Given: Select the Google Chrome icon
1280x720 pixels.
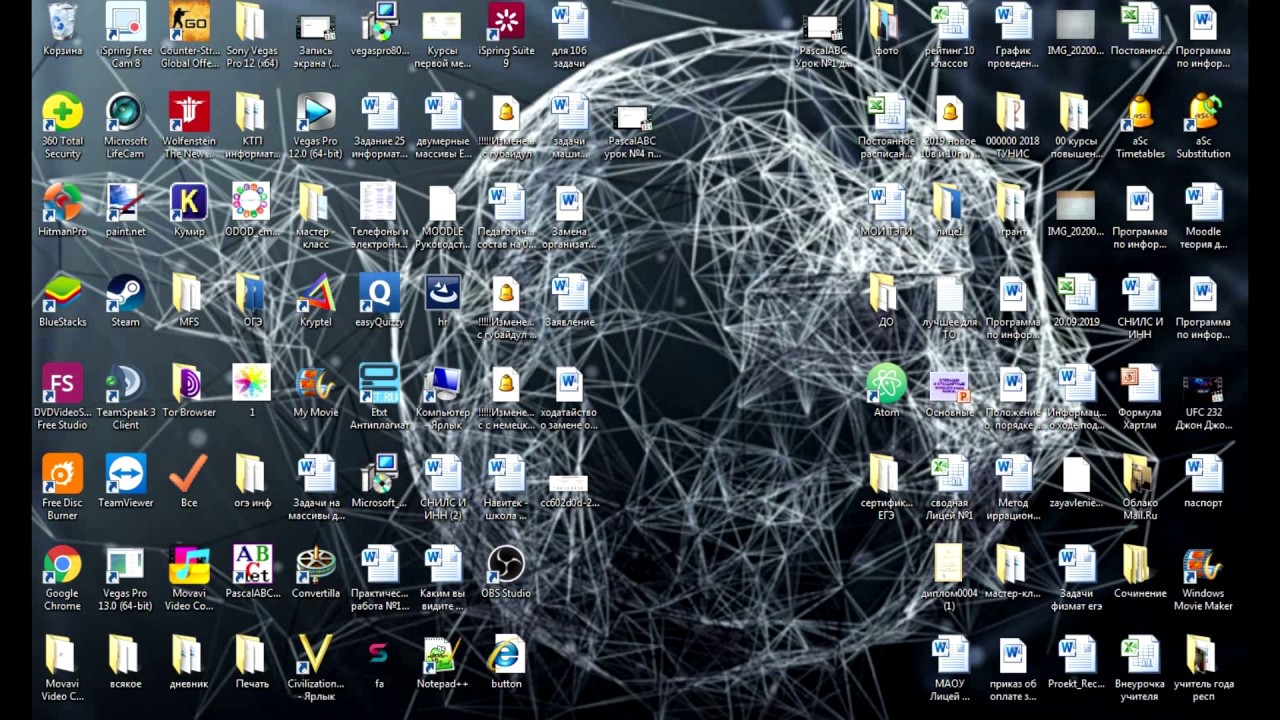Looking at the screenshot, I should [x=62, y=578].
